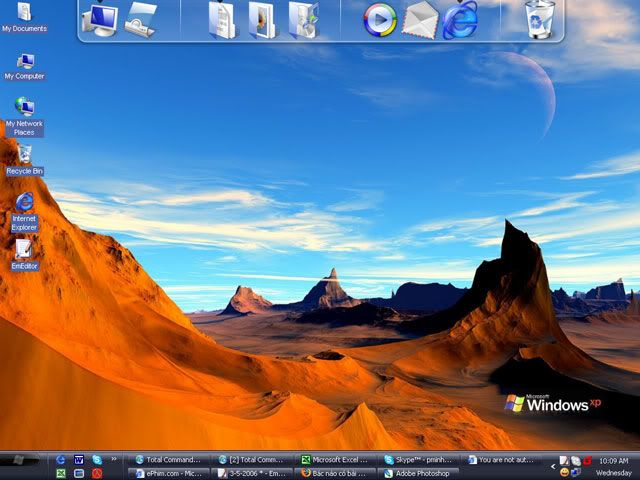The width and height of the screenshot is (640, 480).
Task: Switch to the Skype taskbar button
Action: pos(419,460)
